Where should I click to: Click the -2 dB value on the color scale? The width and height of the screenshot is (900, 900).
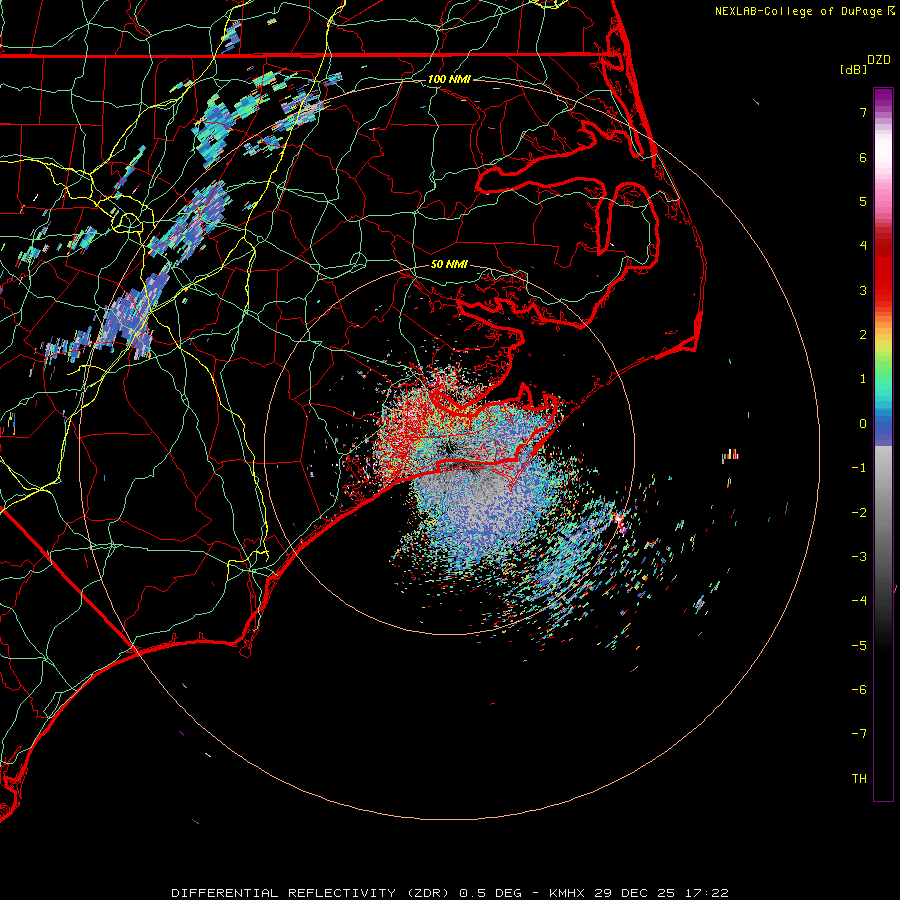(859, 513)
